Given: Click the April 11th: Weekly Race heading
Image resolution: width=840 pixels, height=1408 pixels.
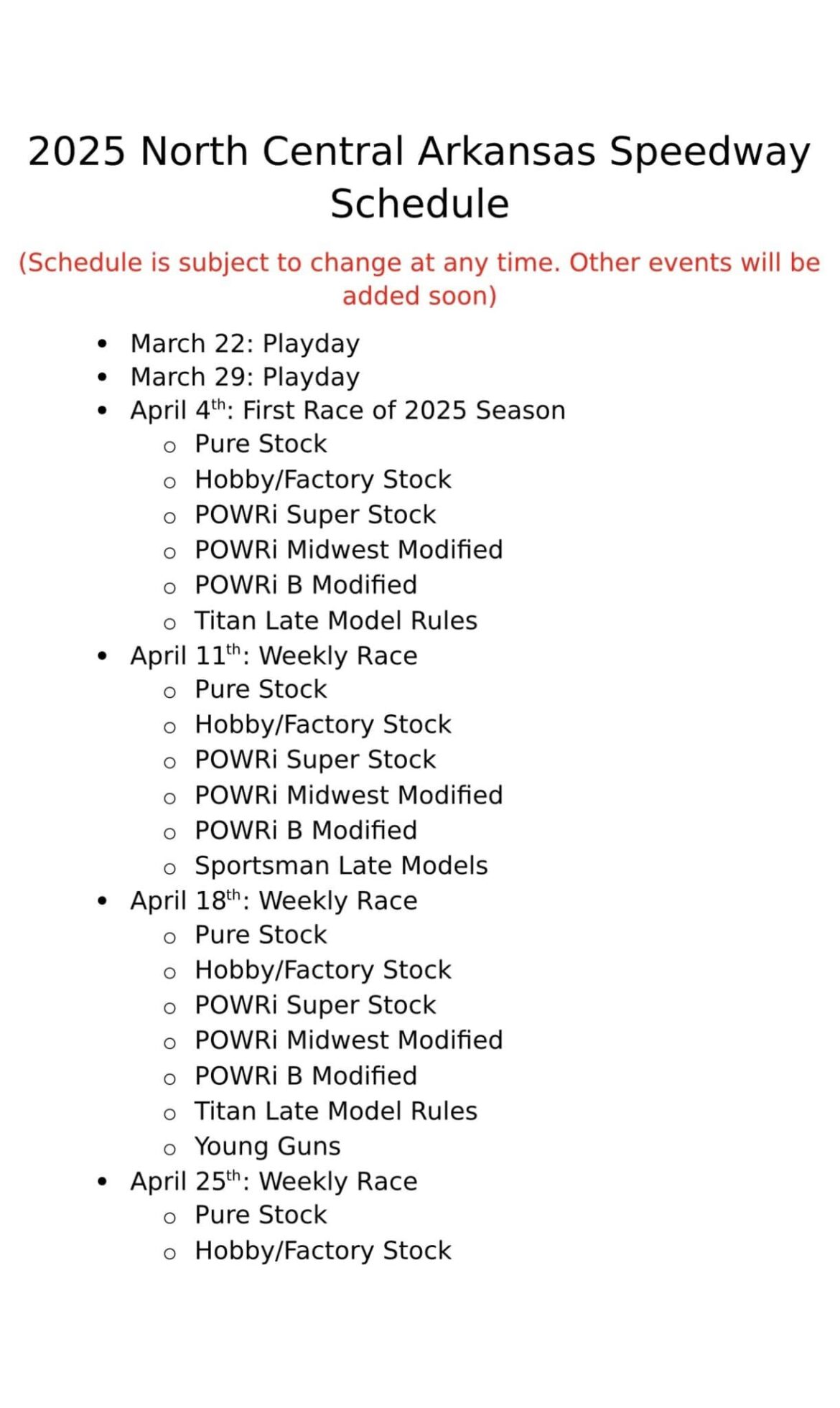Looking at the screenshot, I should point(274,656).
